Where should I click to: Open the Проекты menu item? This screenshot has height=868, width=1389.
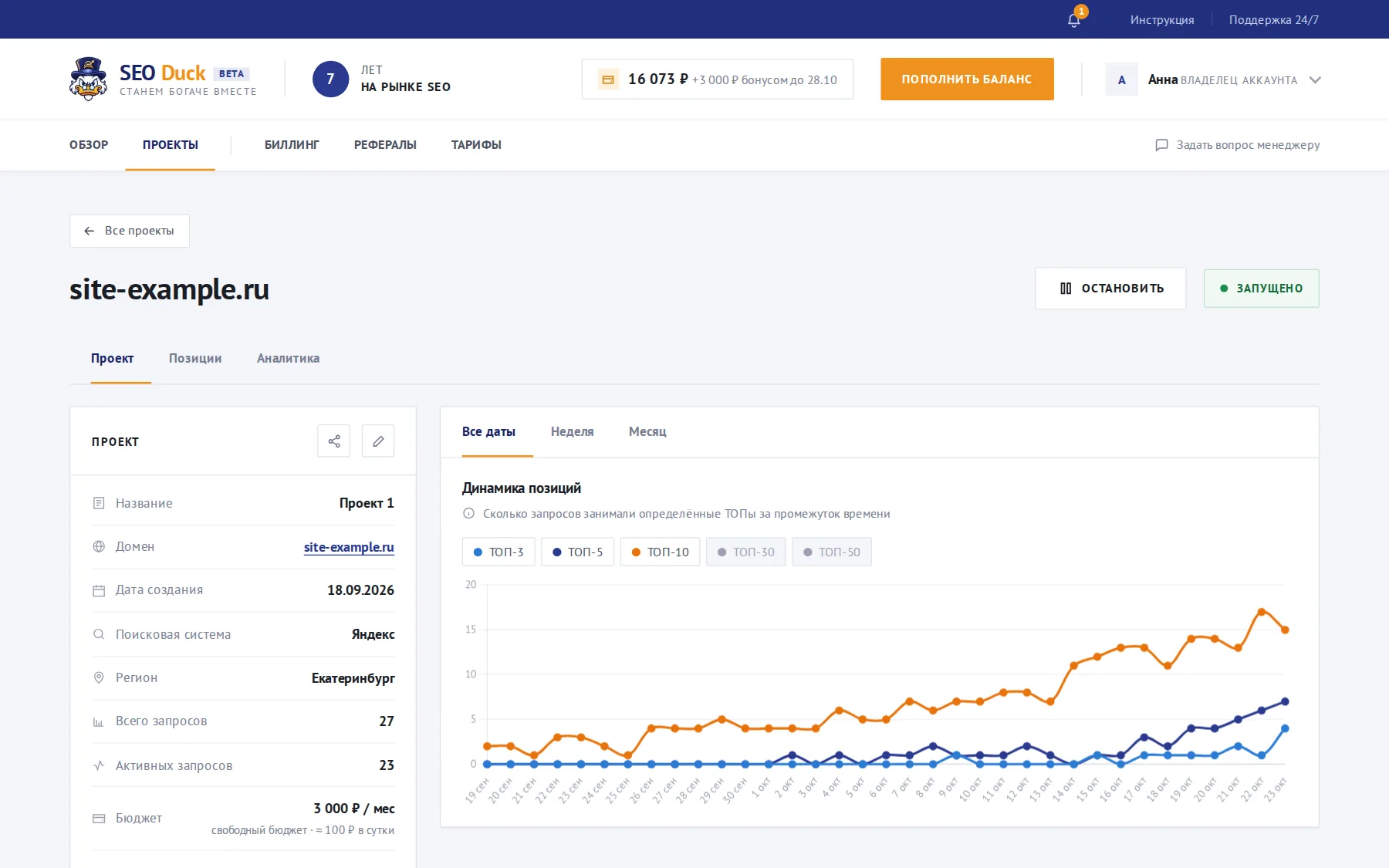pyautogui.click(x=171, y=145)
